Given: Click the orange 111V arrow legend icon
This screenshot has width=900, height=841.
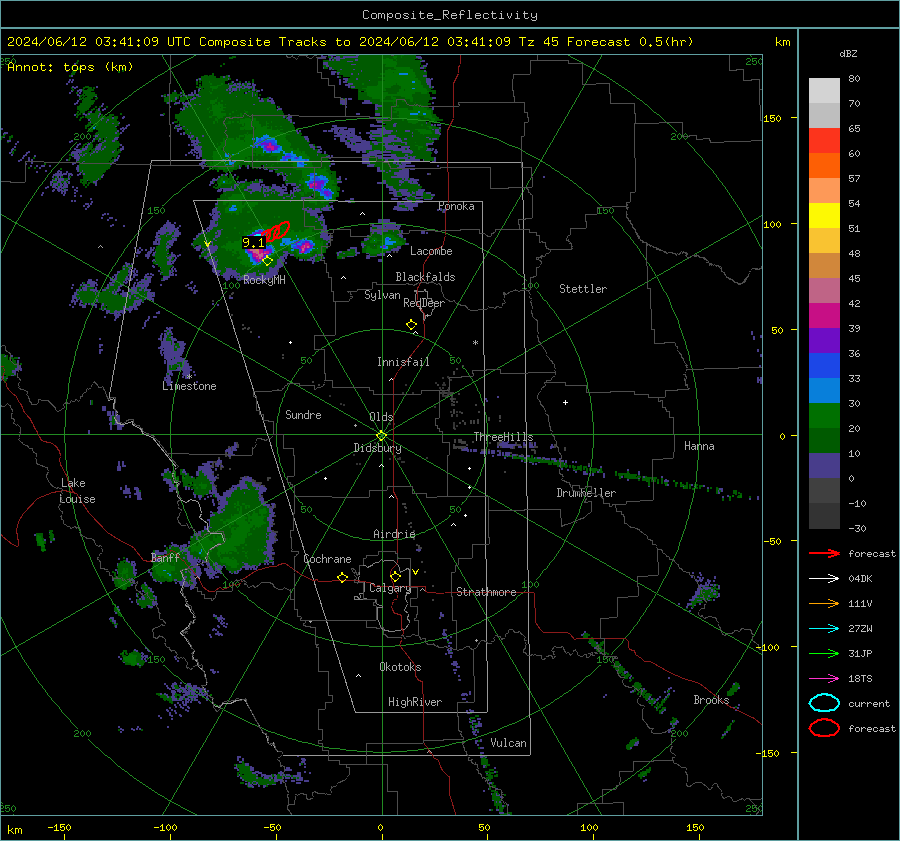Looking at the screenshot, I should coord(824,603).
